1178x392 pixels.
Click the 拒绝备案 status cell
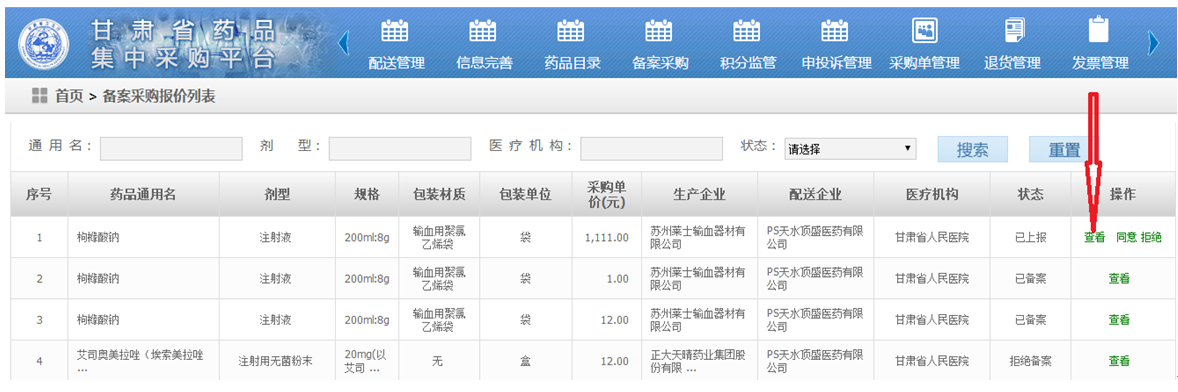point(1030,361)
